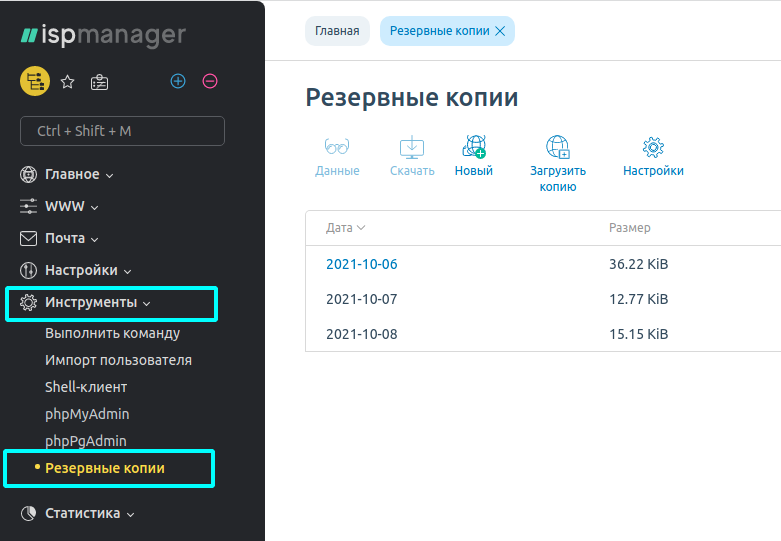This screenshot has height=541, width=781.
Task: Open phpMyAdmin from the sidebar
Action: point(87,414)
